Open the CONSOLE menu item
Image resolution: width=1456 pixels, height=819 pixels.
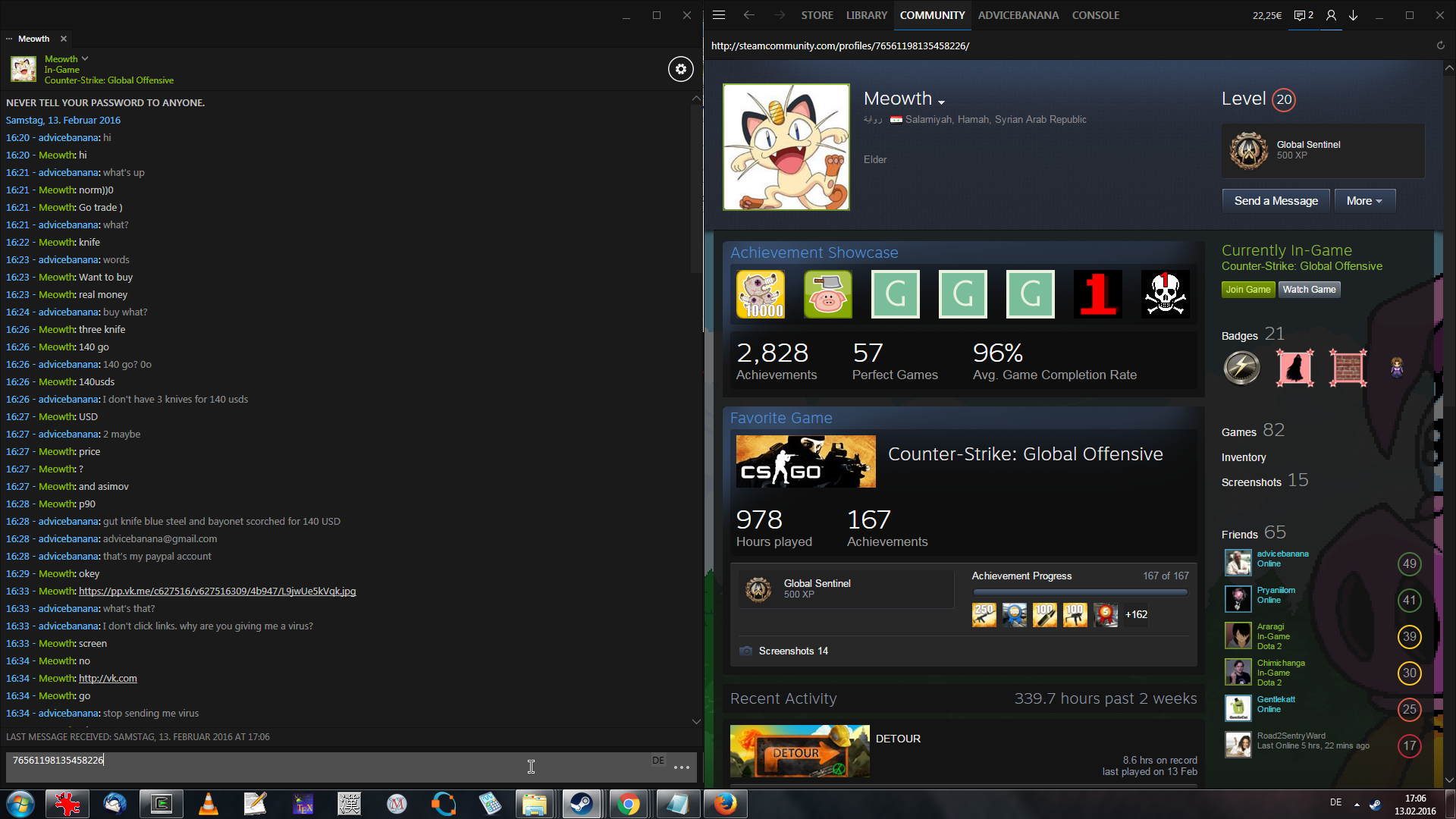1095,15
